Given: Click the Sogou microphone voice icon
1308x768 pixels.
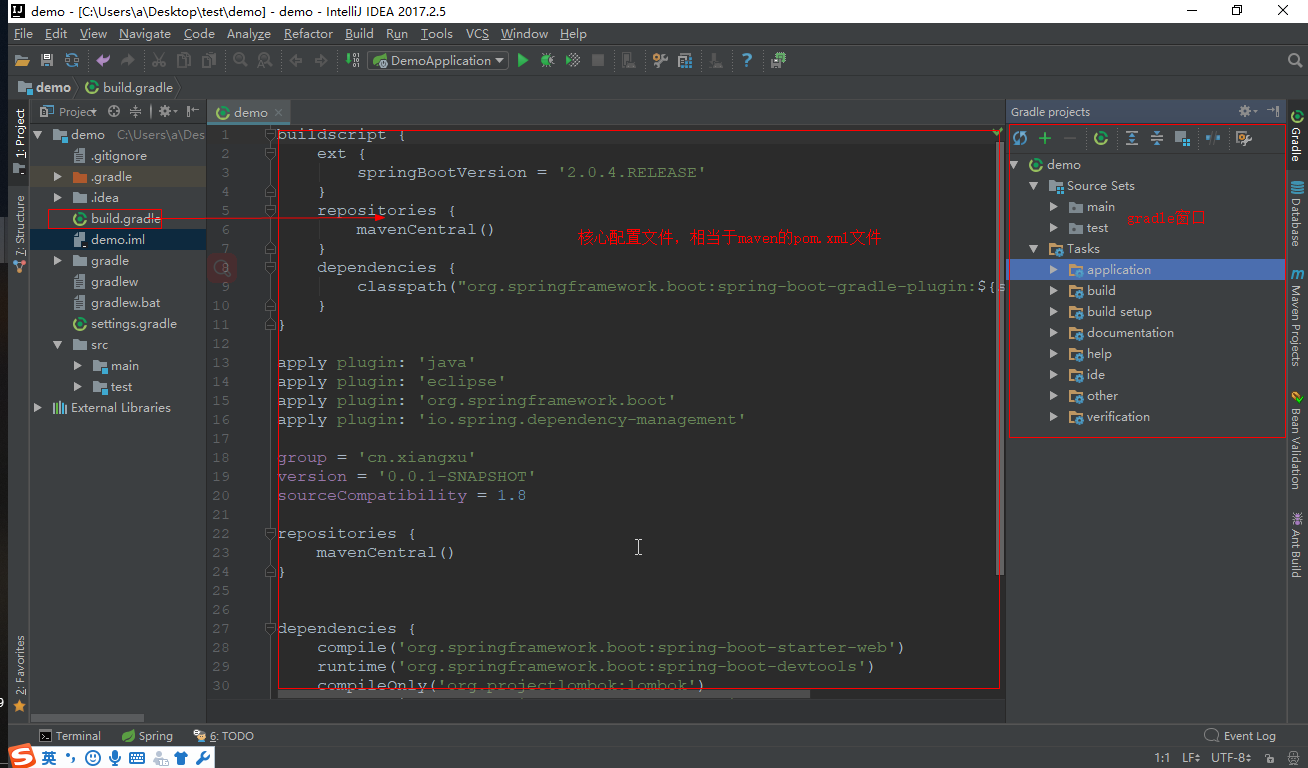Looking at the screenshot, I should point(115,758).
